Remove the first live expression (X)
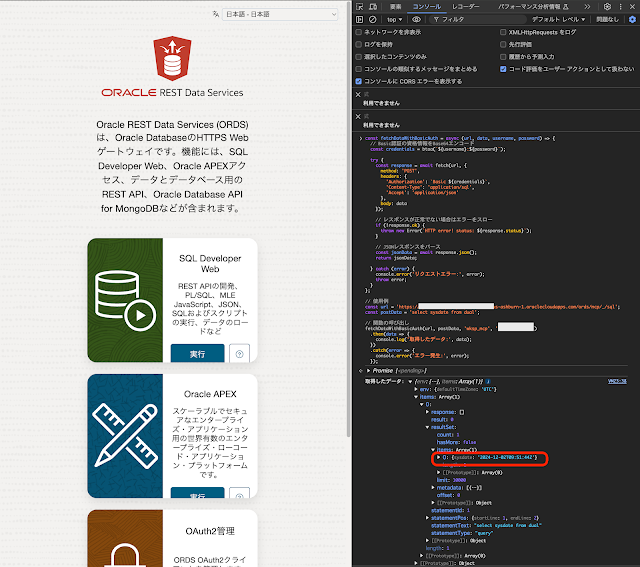Image resolution: width=640 pixels, height=567 pixels. [x=358, y=94]
